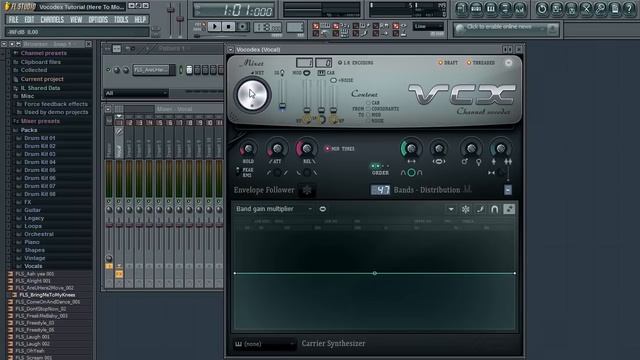Click the arch-shaped icon in envelope editor
The width and height of the screenshot is (640, 360).
click(494, 209)
